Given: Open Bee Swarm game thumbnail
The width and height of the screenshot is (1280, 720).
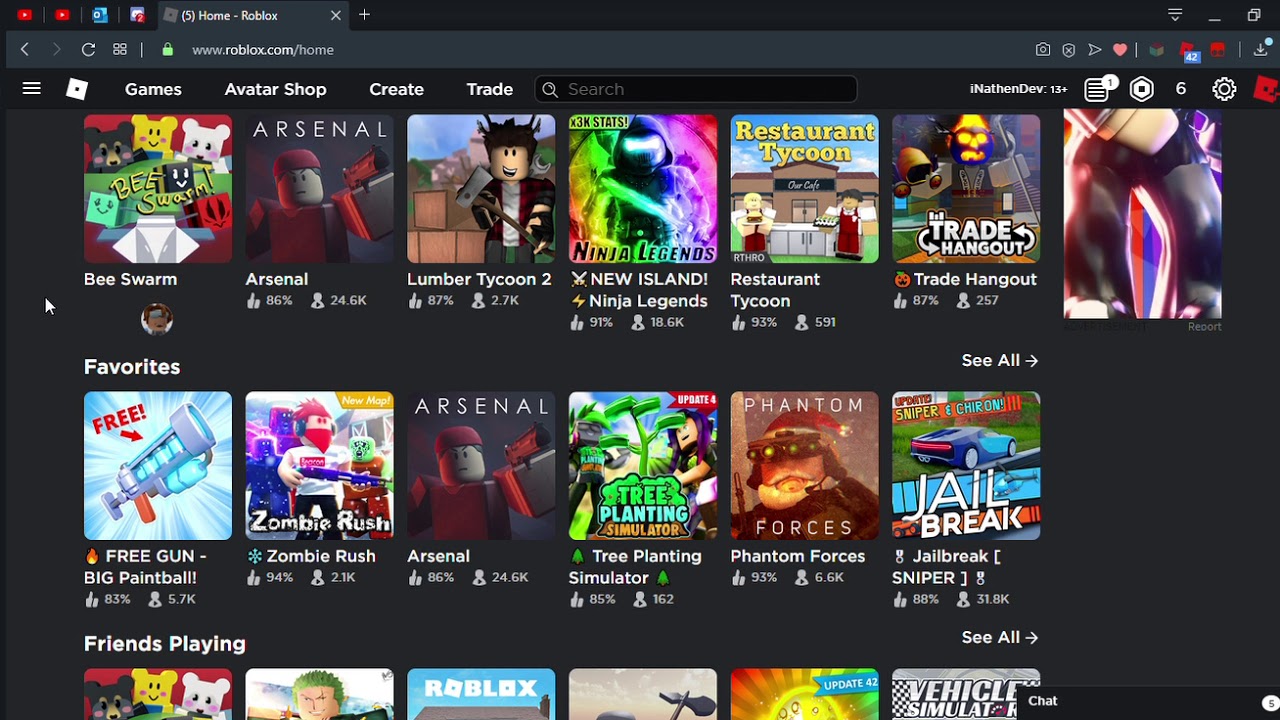Looking at the screenshot, I should click(158, 189).
